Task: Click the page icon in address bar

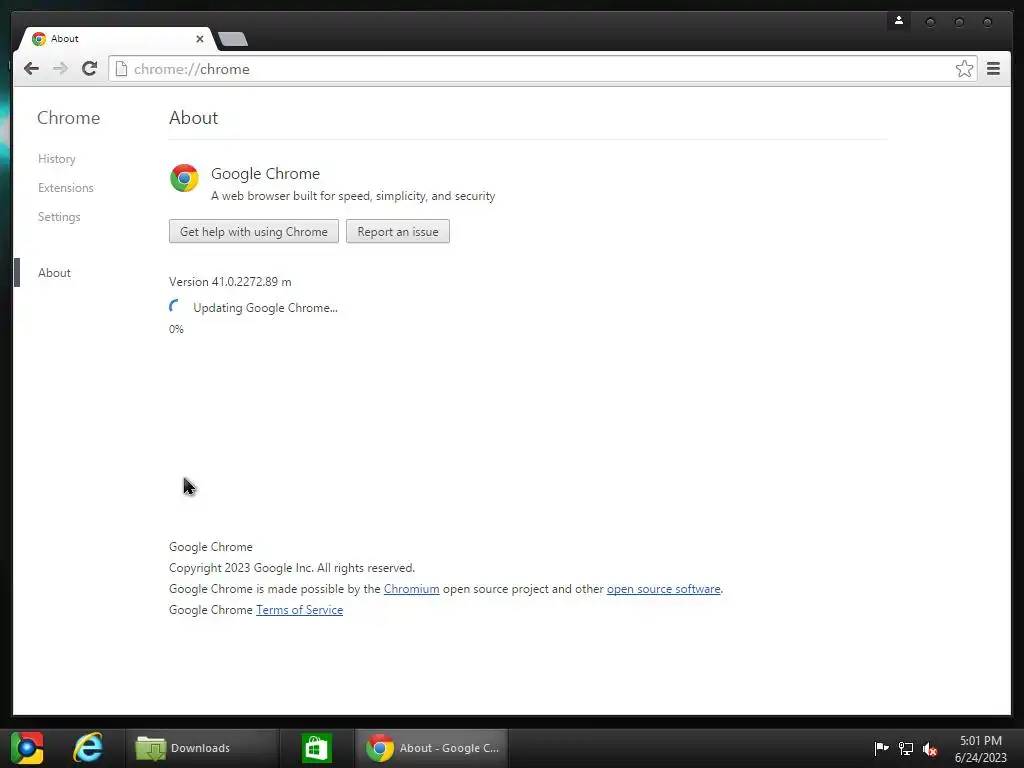Action: (x=121, y=69)
